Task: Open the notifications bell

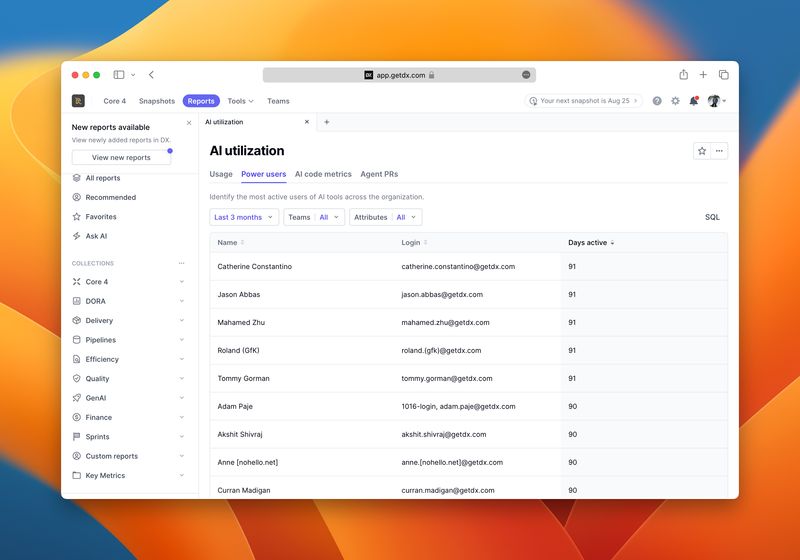Action: coord(693,101)
